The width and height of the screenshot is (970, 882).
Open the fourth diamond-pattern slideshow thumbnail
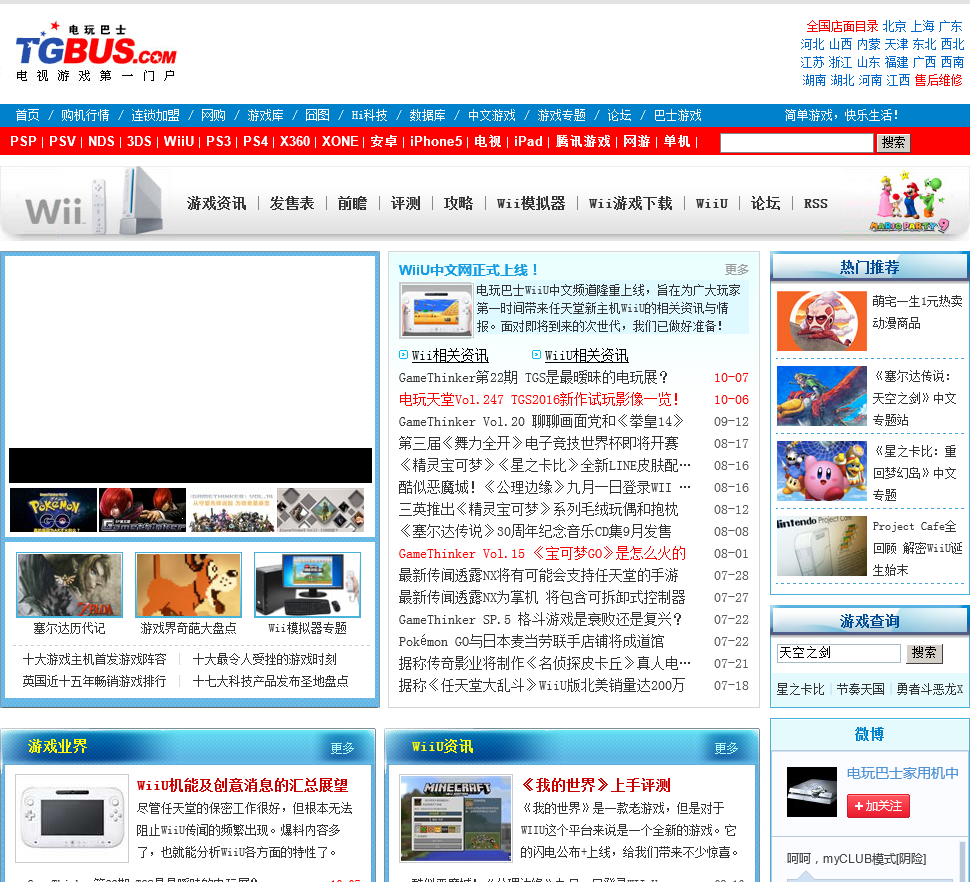[320, 510]
